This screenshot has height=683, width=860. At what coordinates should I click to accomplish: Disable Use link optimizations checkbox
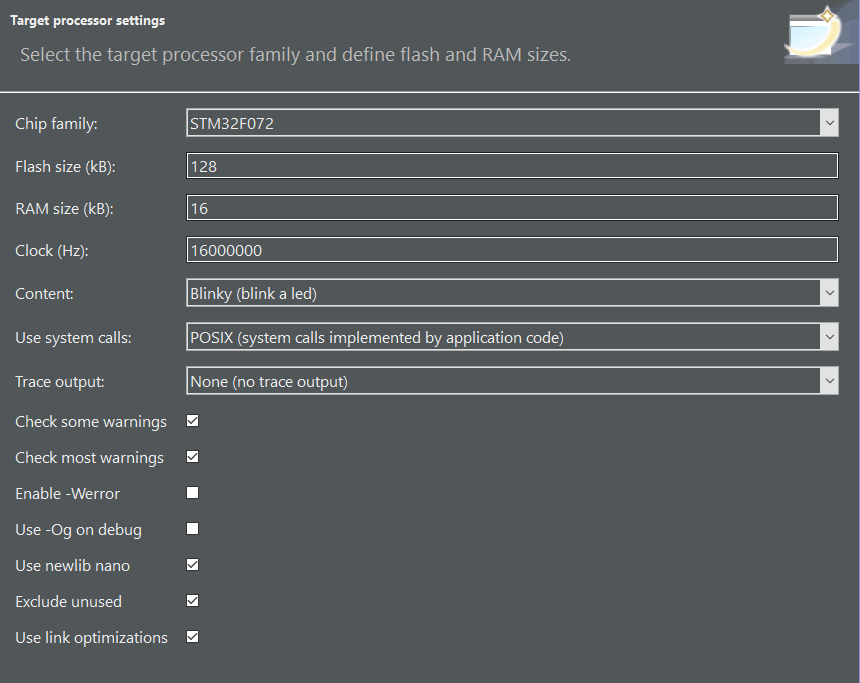[x=193, y=637]
